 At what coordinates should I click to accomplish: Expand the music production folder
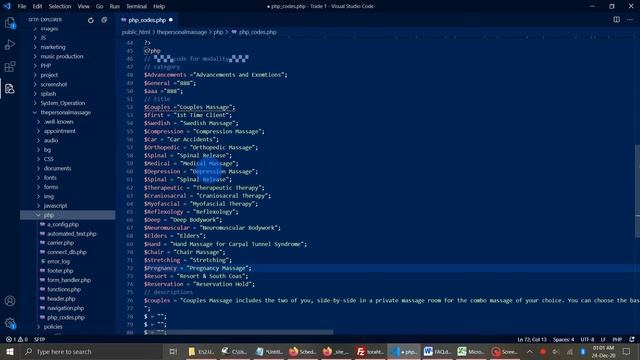coord(62,56)
